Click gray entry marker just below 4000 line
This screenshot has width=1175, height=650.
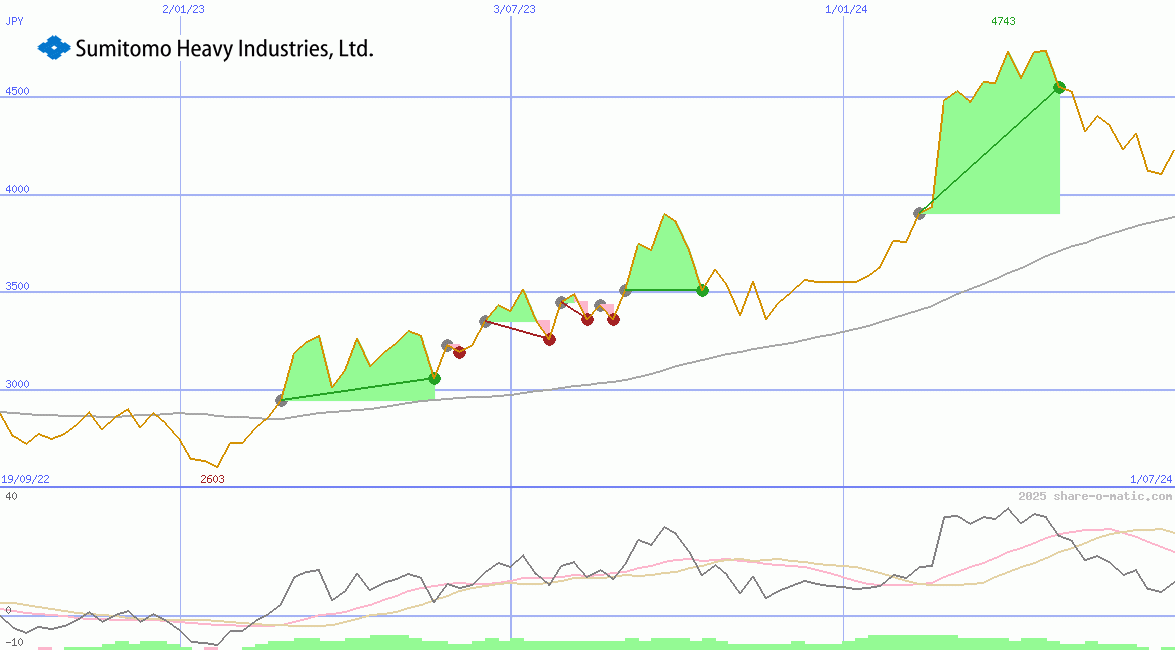(x=919, y=213)
